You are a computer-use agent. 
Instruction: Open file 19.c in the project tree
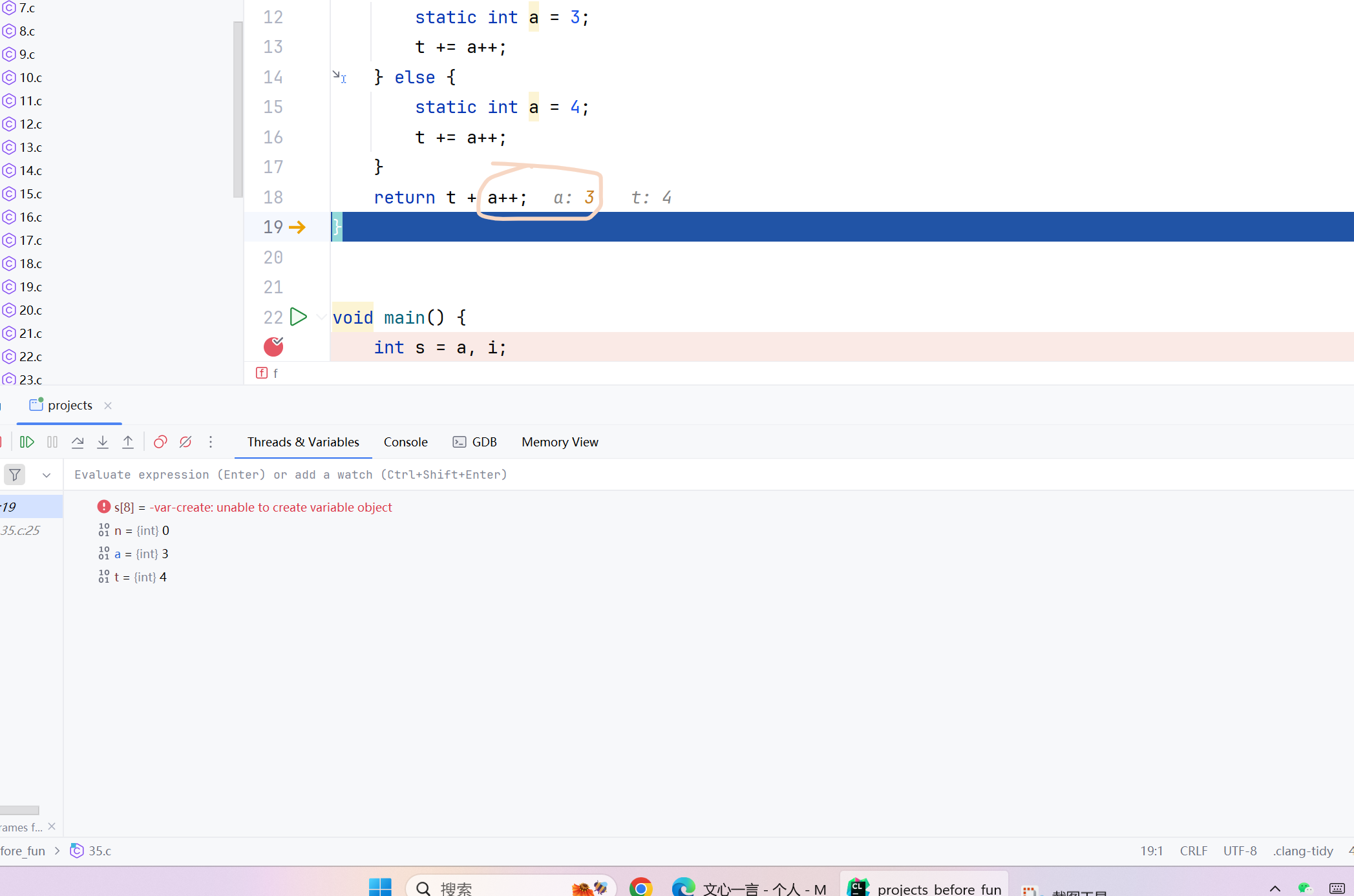pyautogui.click(x=30, y=287)
